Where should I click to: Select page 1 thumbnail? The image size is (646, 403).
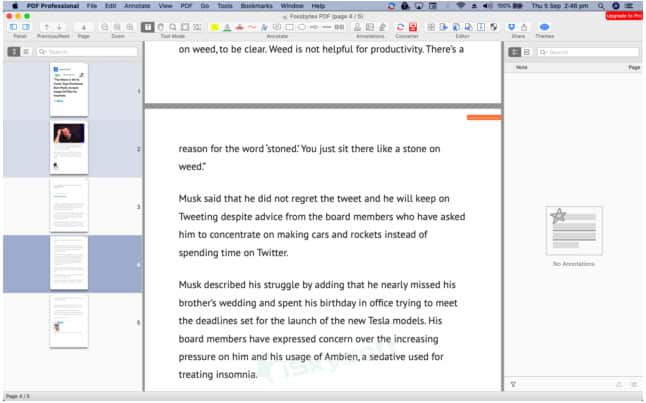pos(69,89)
